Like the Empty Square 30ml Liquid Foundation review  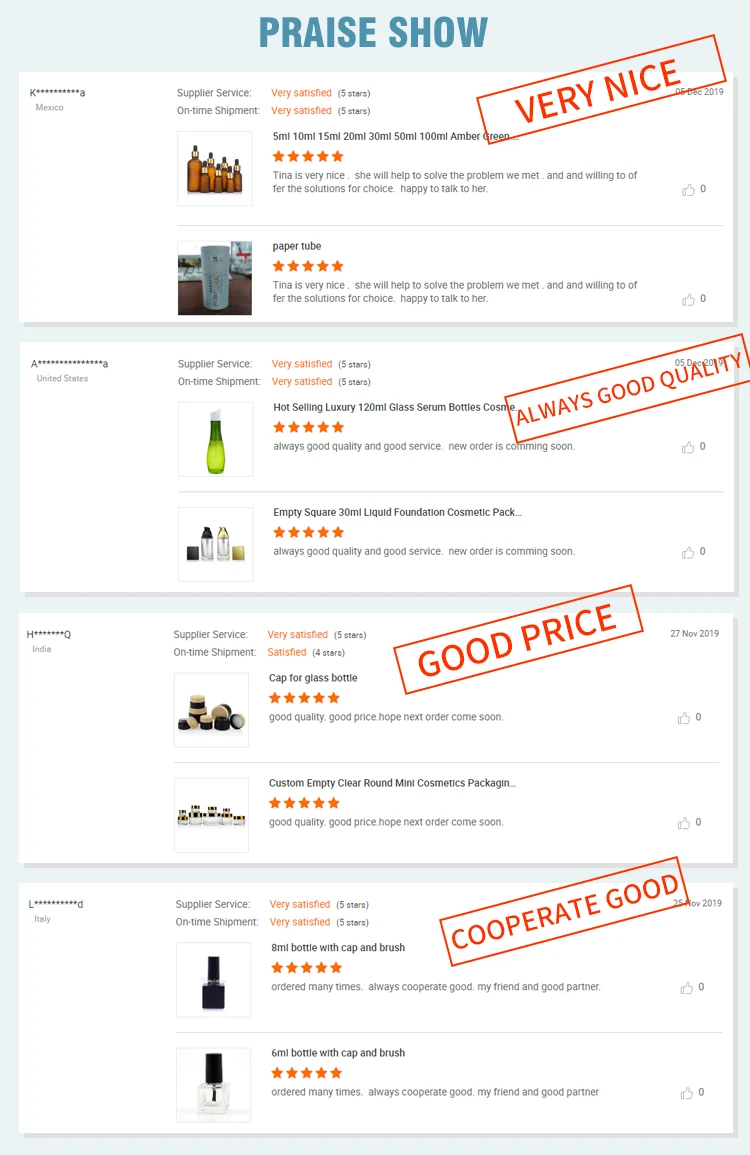pyautogui.click(x=688, y=552)
